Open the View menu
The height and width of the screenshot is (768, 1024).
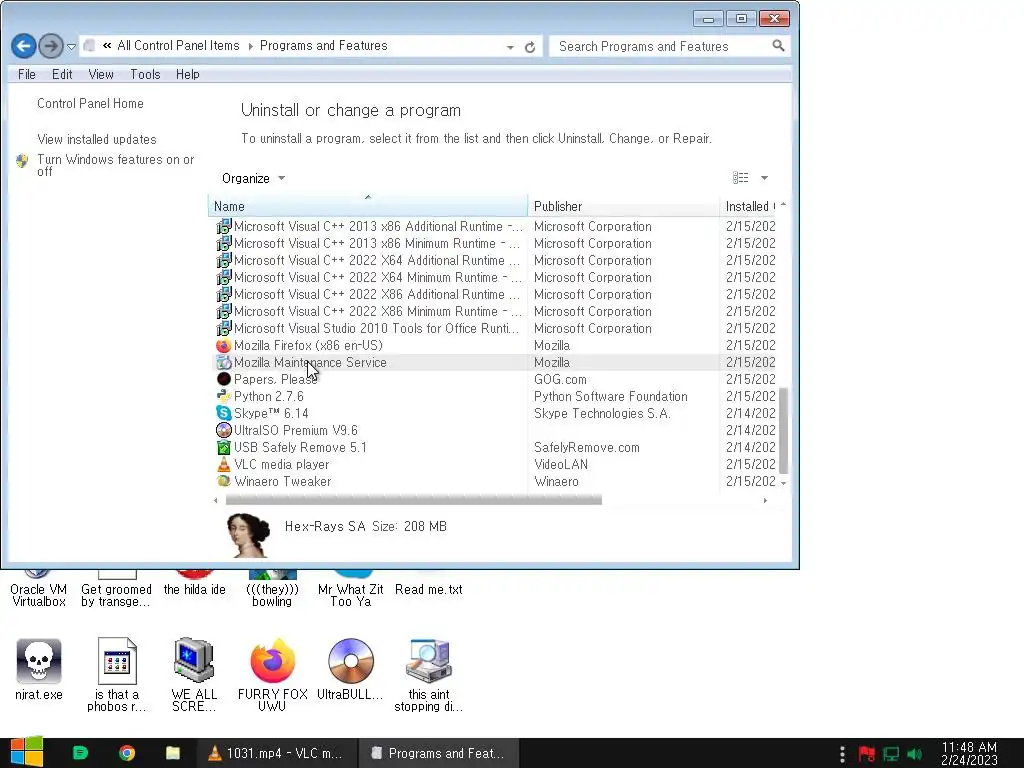[101, 74]
